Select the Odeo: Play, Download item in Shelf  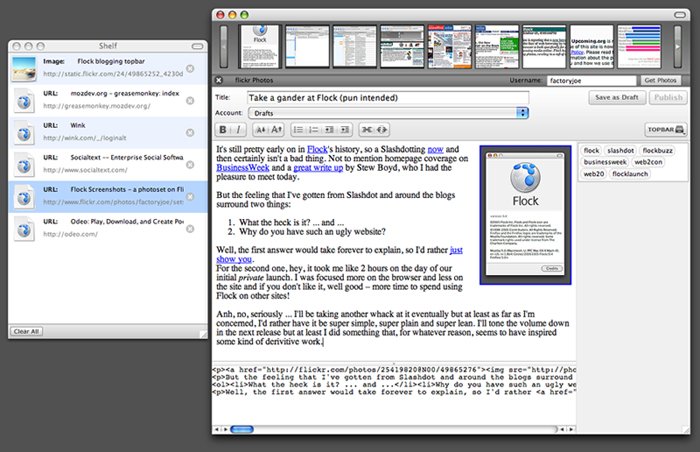[x=108, y=229]
